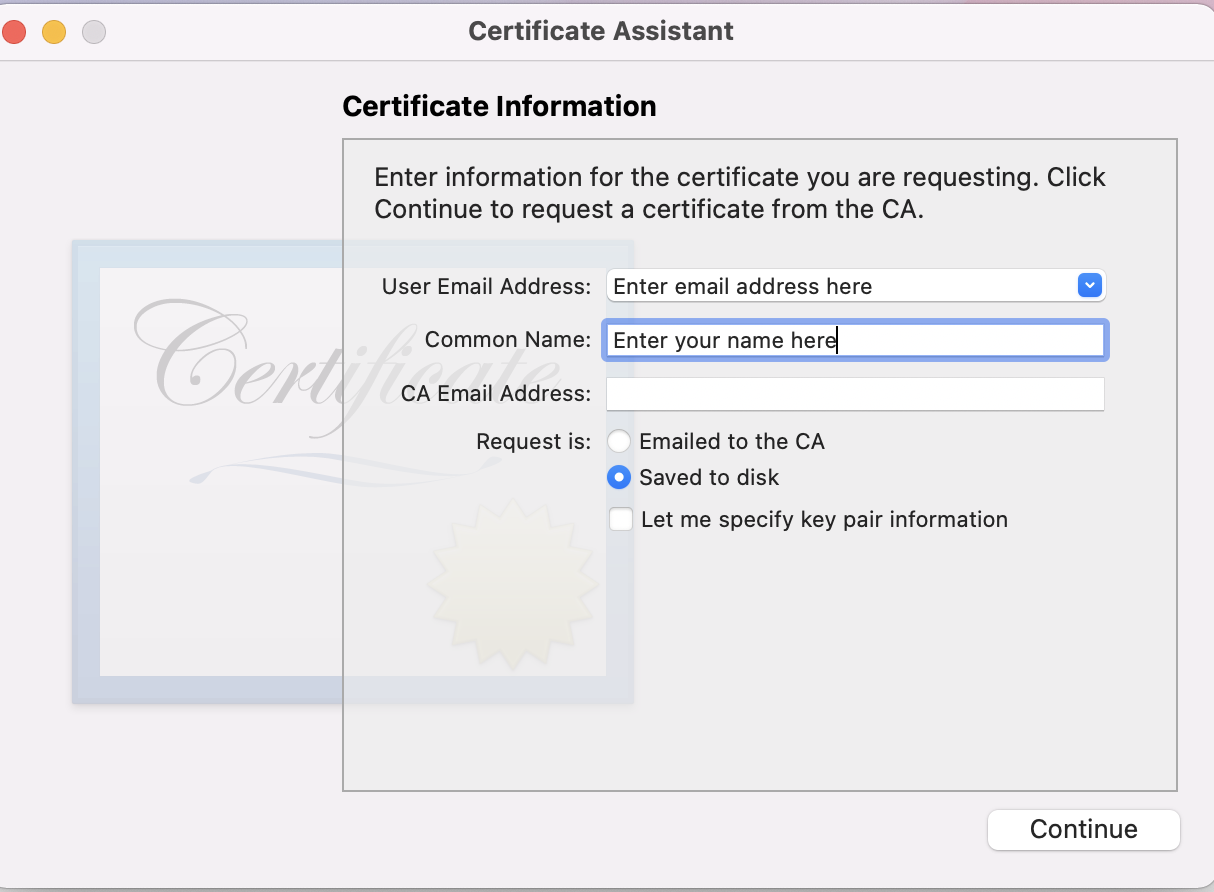Click the grayed-out zoom window button
Screen dimensions: 1214x892
point(94,32)
